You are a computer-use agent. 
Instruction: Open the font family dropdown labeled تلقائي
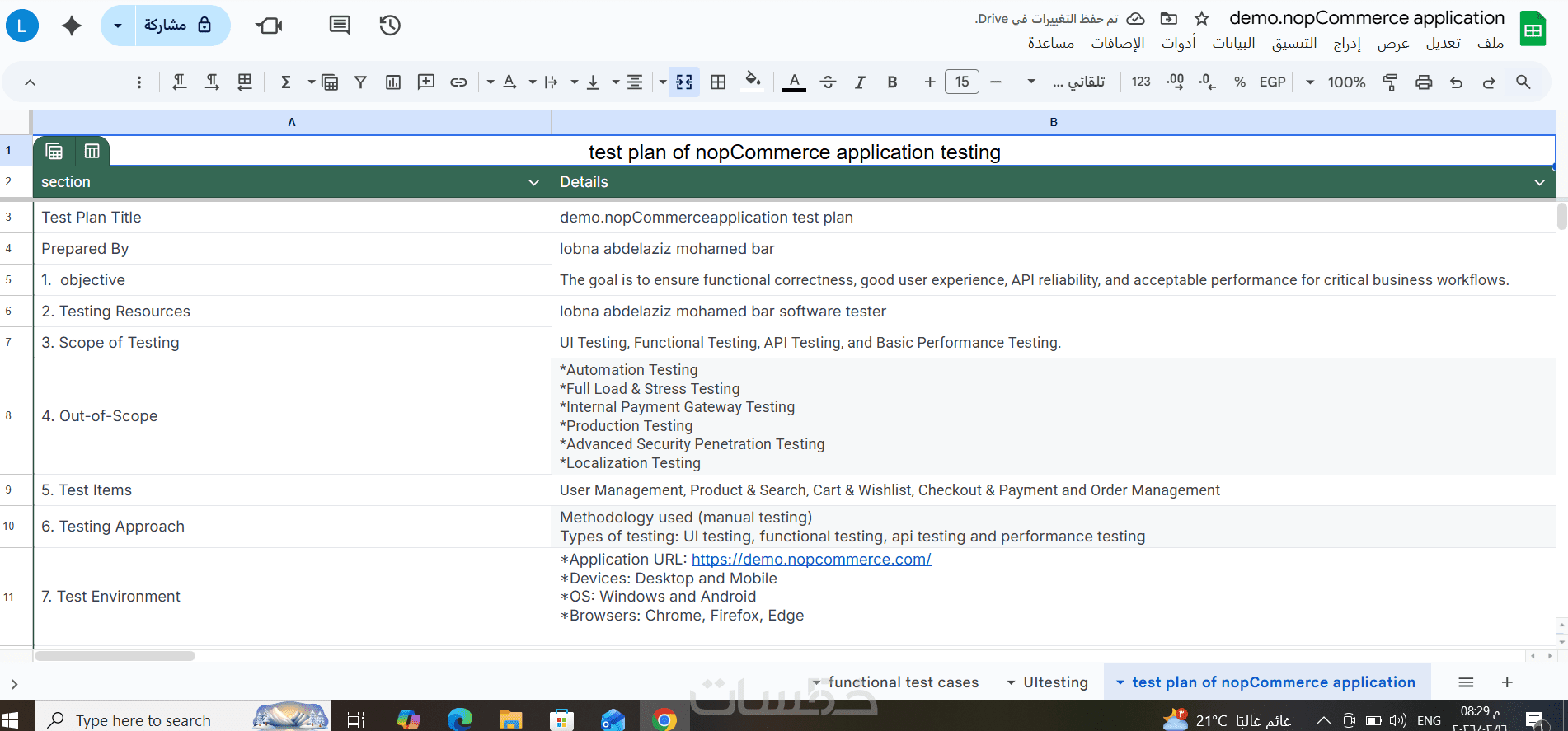[x=1067, y=82]
